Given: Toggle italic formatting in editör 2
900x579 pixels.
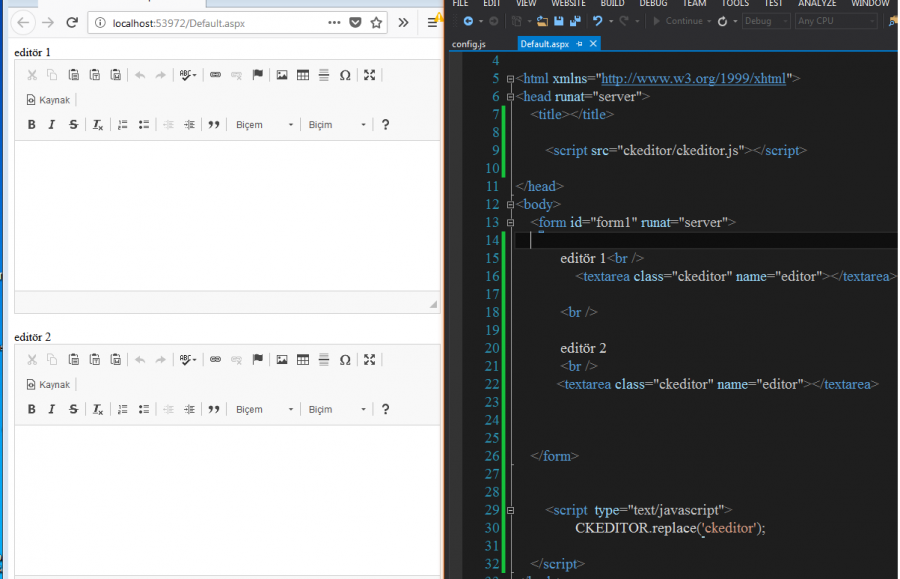Looking at the screenshot, I should pos(52,408).
